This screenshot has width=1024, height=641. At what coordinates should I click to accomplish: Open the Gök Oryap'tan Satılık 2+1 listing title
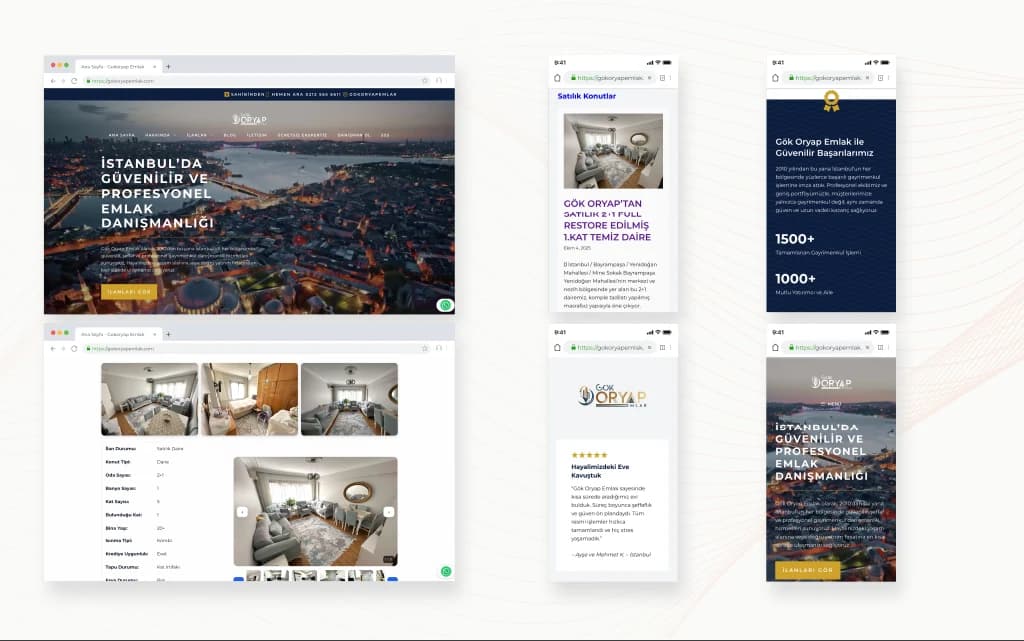point(607,220)
